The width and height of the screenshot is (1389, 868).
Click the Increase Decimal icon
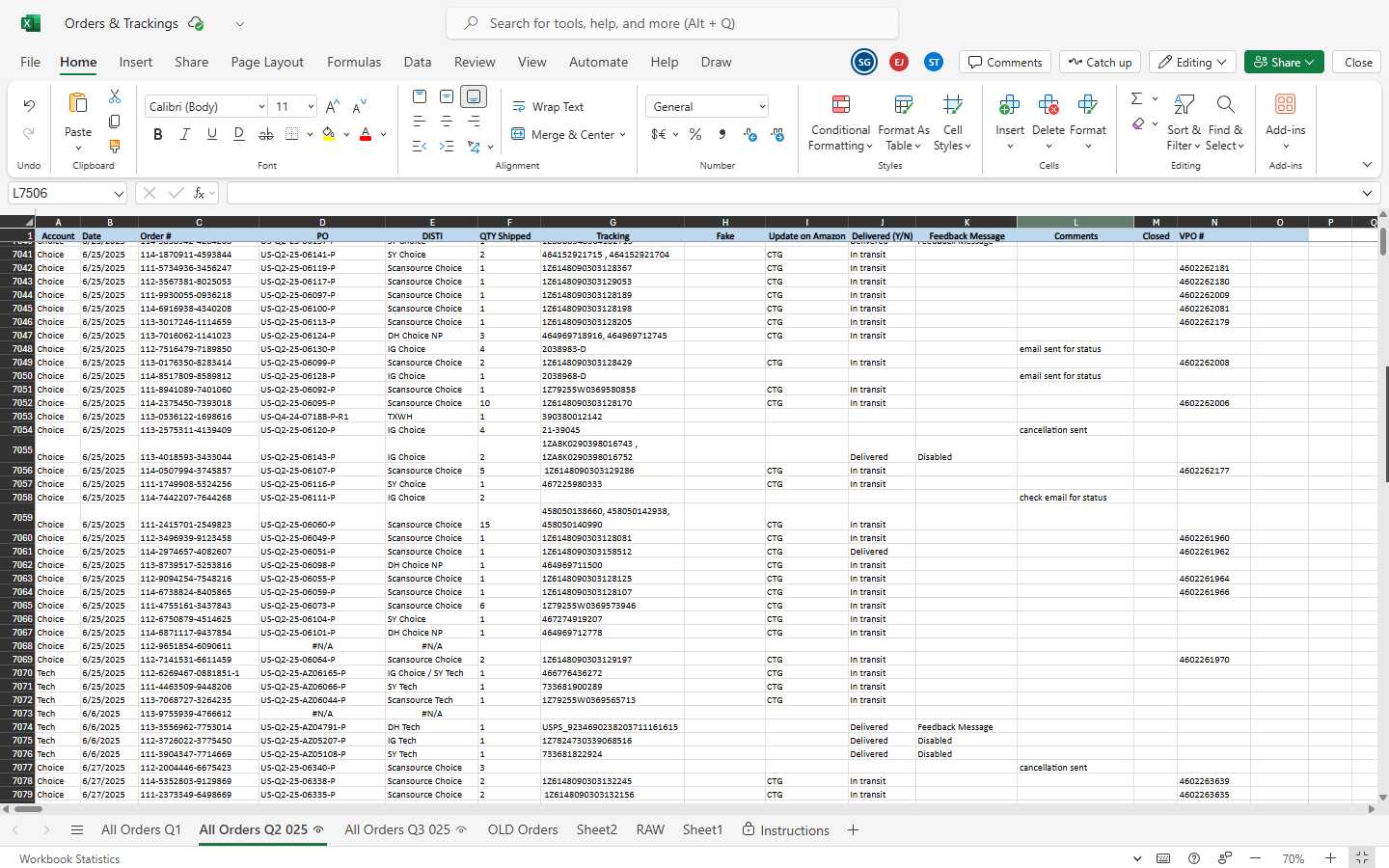(750, 134)
